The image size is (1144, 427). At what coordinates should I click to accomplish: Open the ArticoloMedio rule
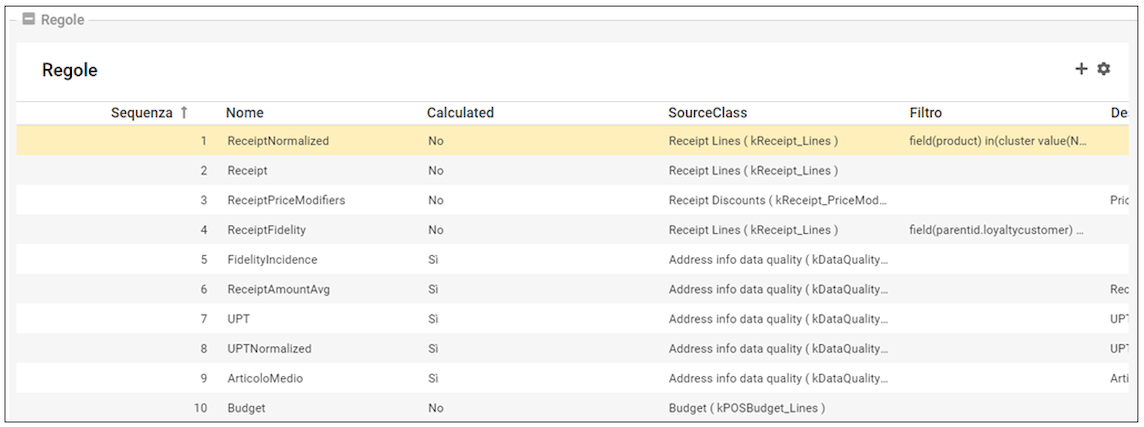pos(265,379)
